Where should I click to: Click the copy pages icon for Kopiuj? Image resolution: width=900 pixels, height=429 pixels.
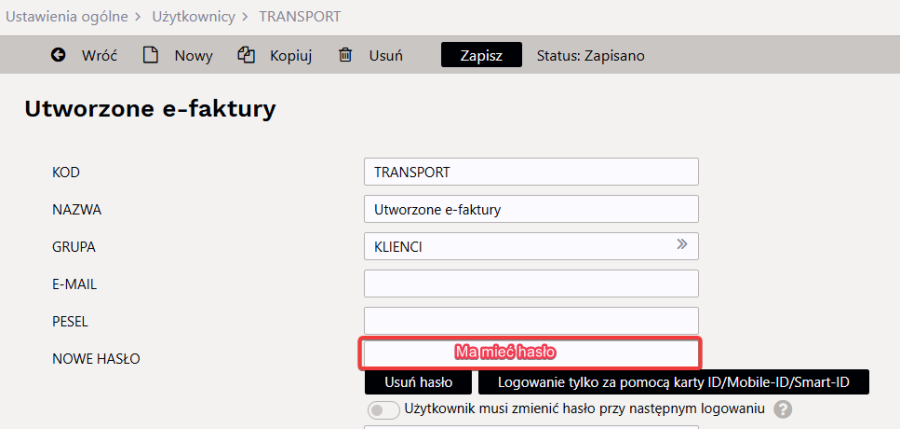246,56
